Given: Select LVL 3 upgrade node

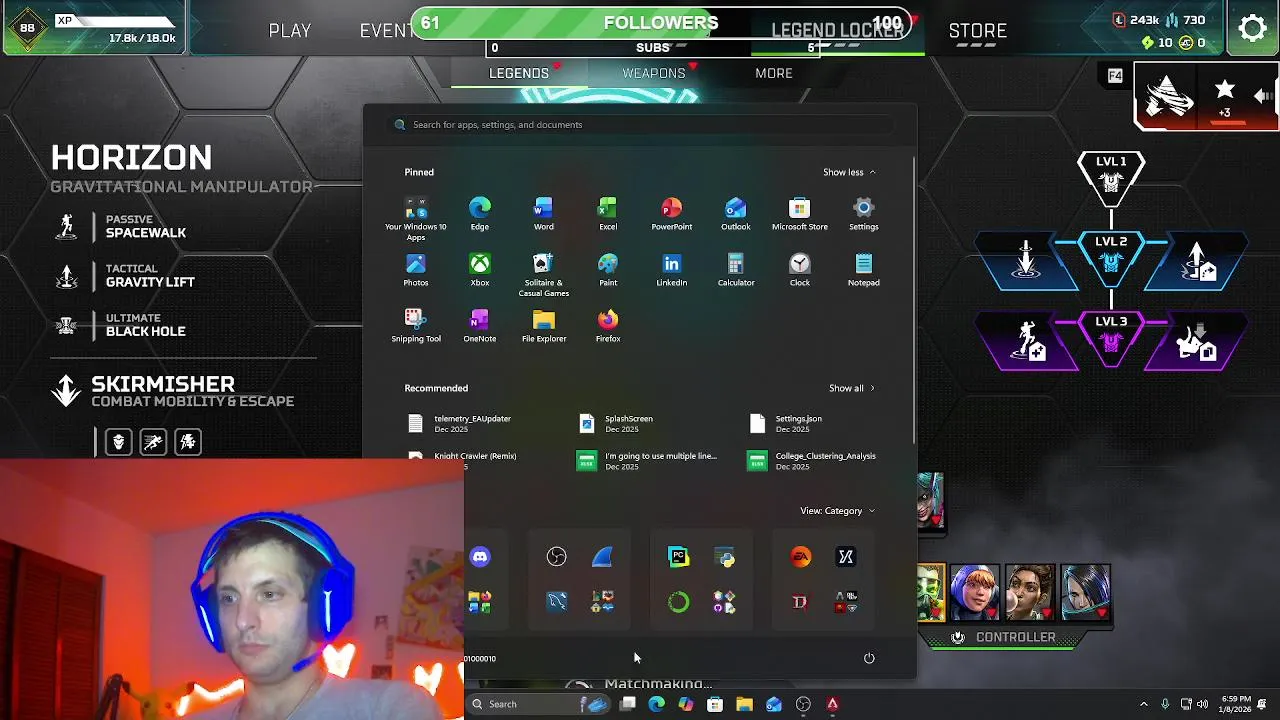Looking at the screenshot, I should [1111, 338].
